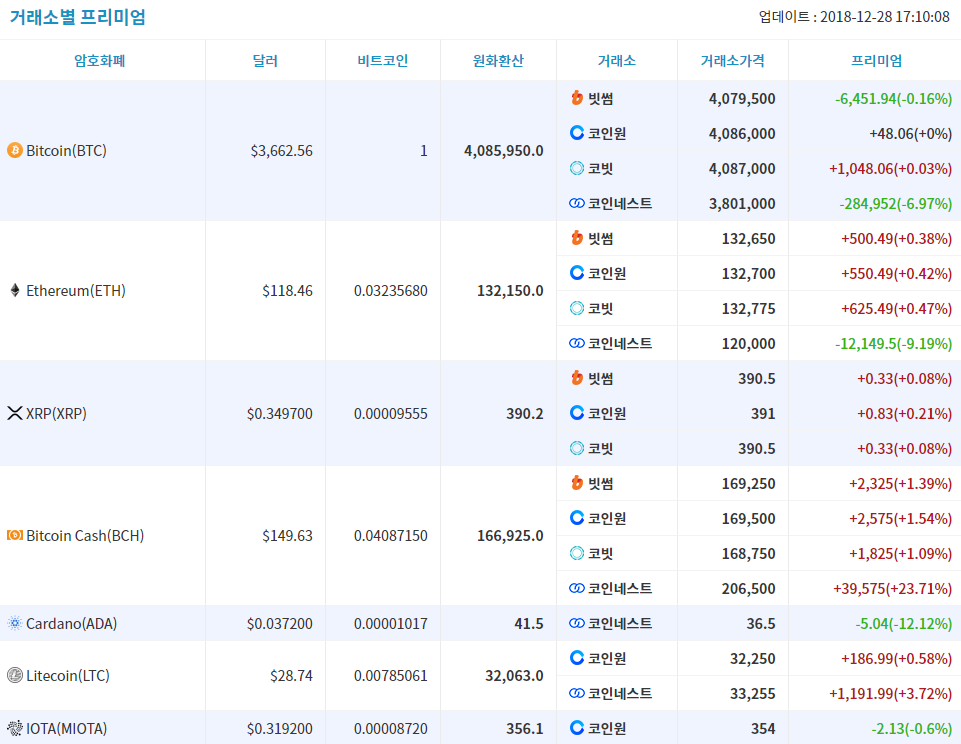961x744 pixels.
Task: Click Coinnest icon next to 33,255
Action: (577, 693)
